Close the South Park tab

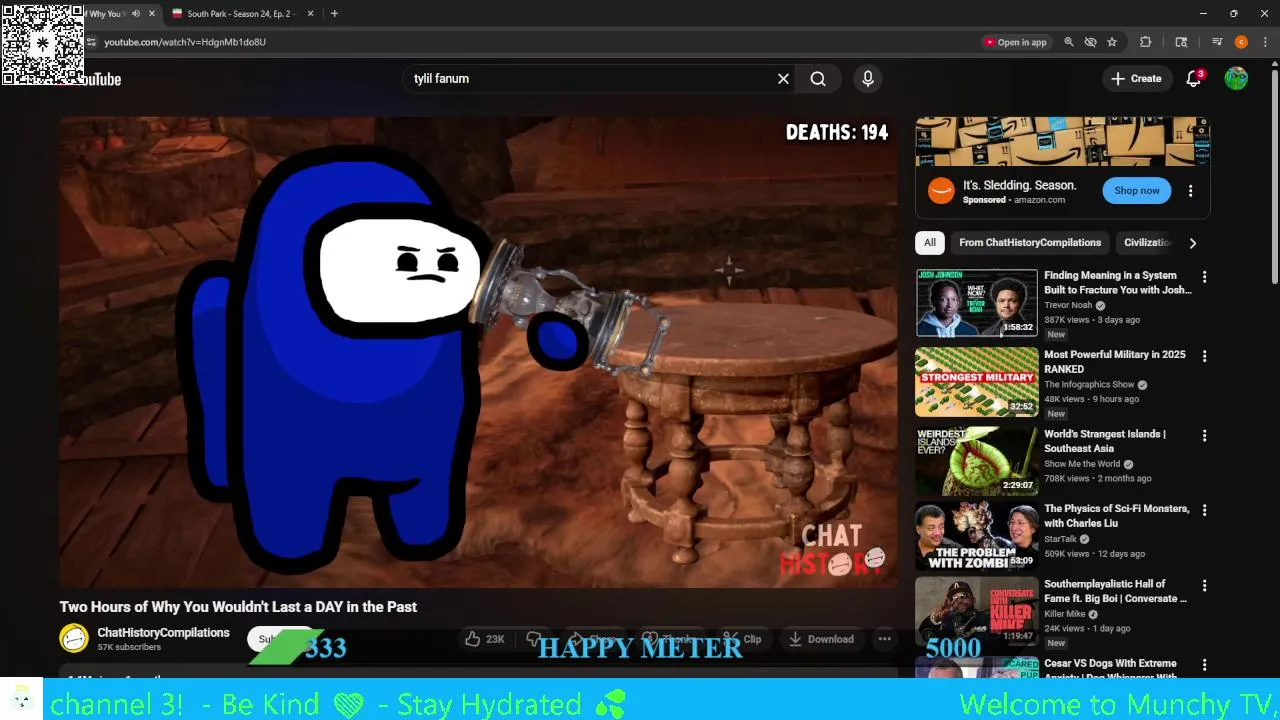(310, 14)
